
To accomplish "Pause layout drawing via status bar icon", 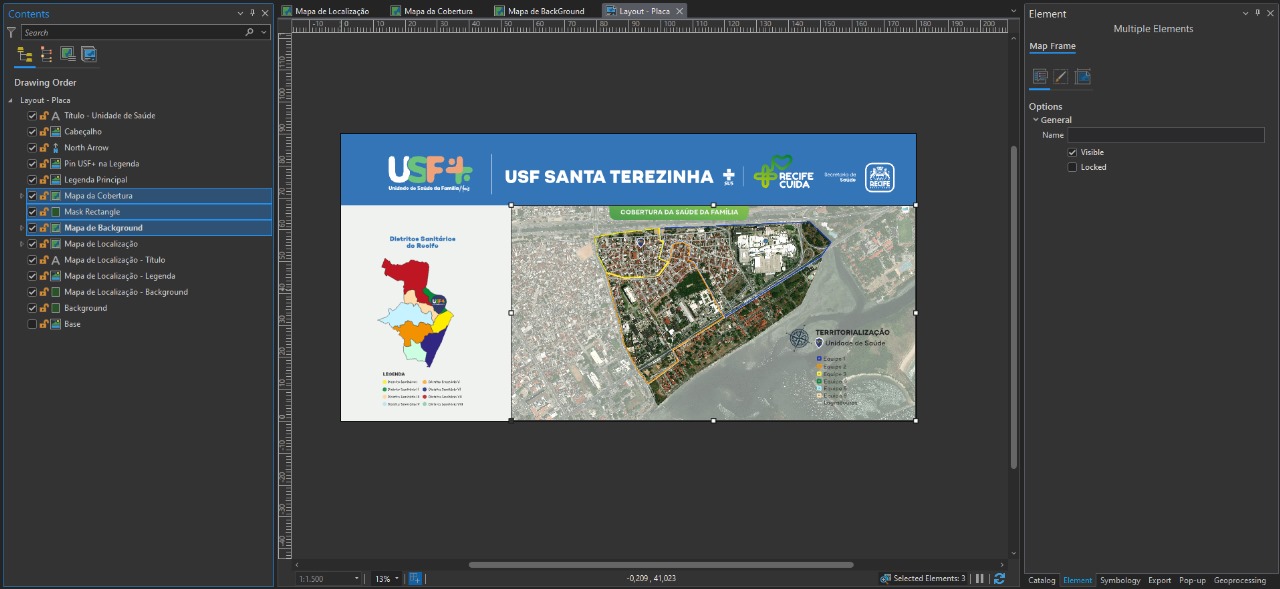I will [978, 578].
